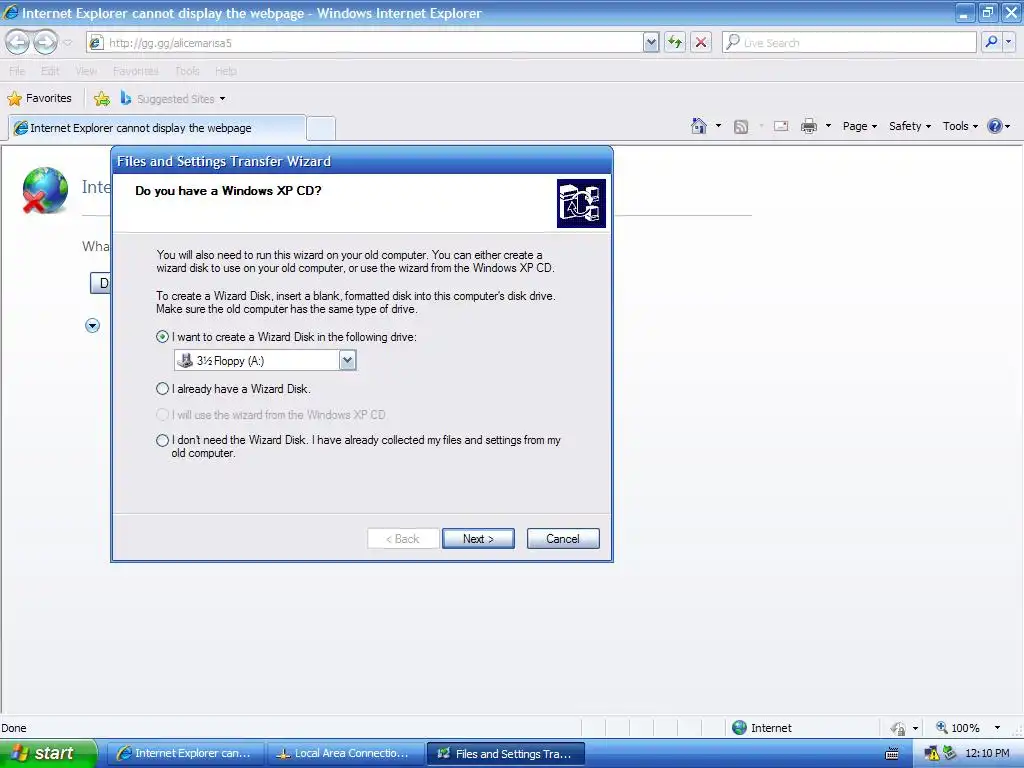Switch to Local Area Connection taskbar button

click(x=346, y=754)
